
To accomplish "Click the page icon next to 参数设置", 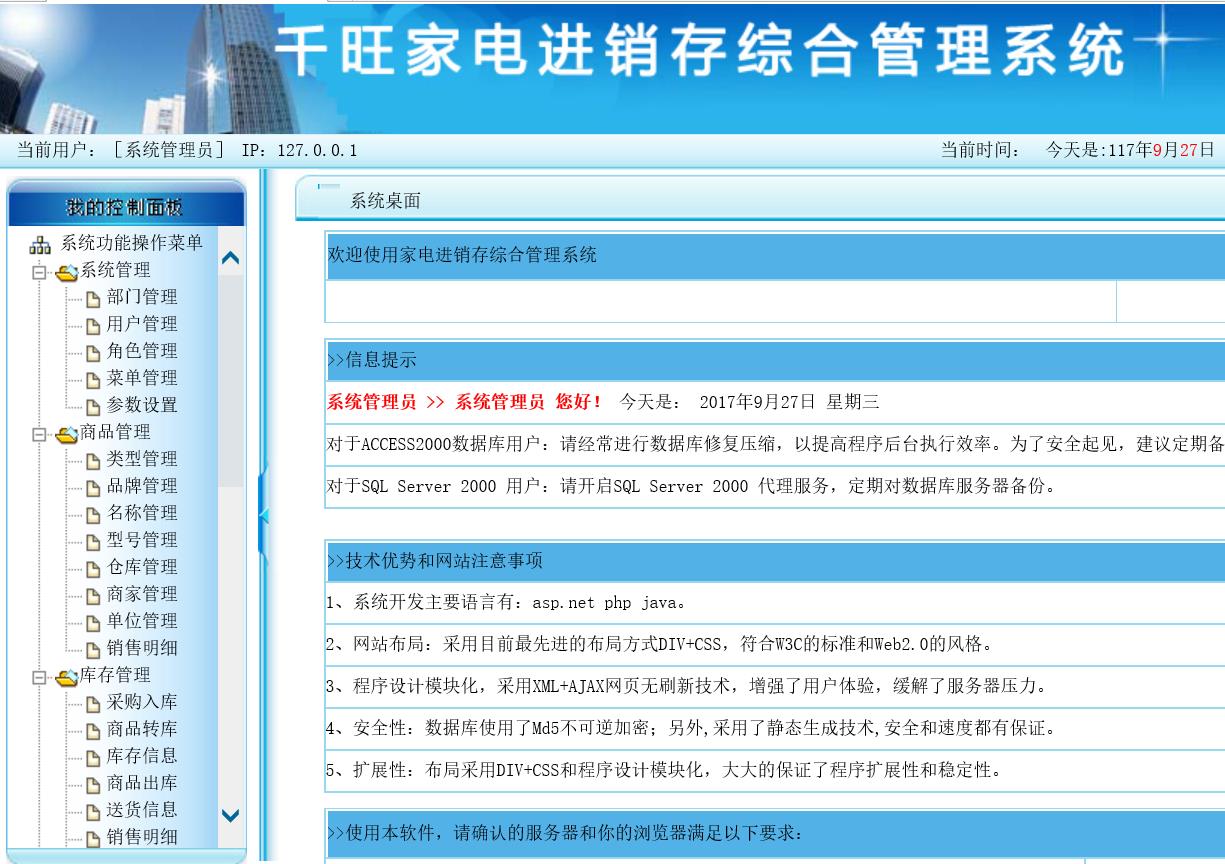I will click(x=93, y=406).
